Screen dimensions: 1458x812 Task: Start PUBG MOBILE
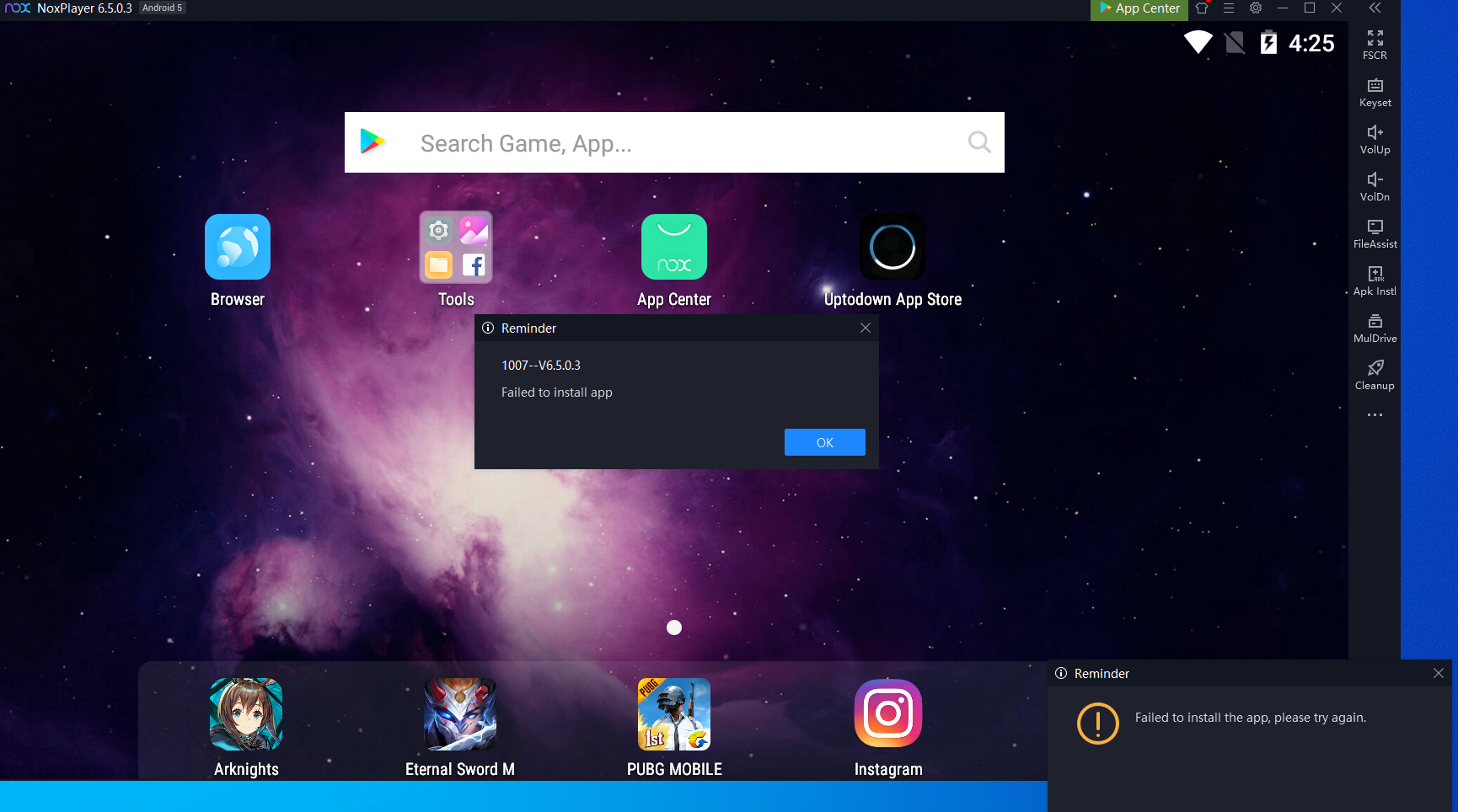tap(674, 714)
